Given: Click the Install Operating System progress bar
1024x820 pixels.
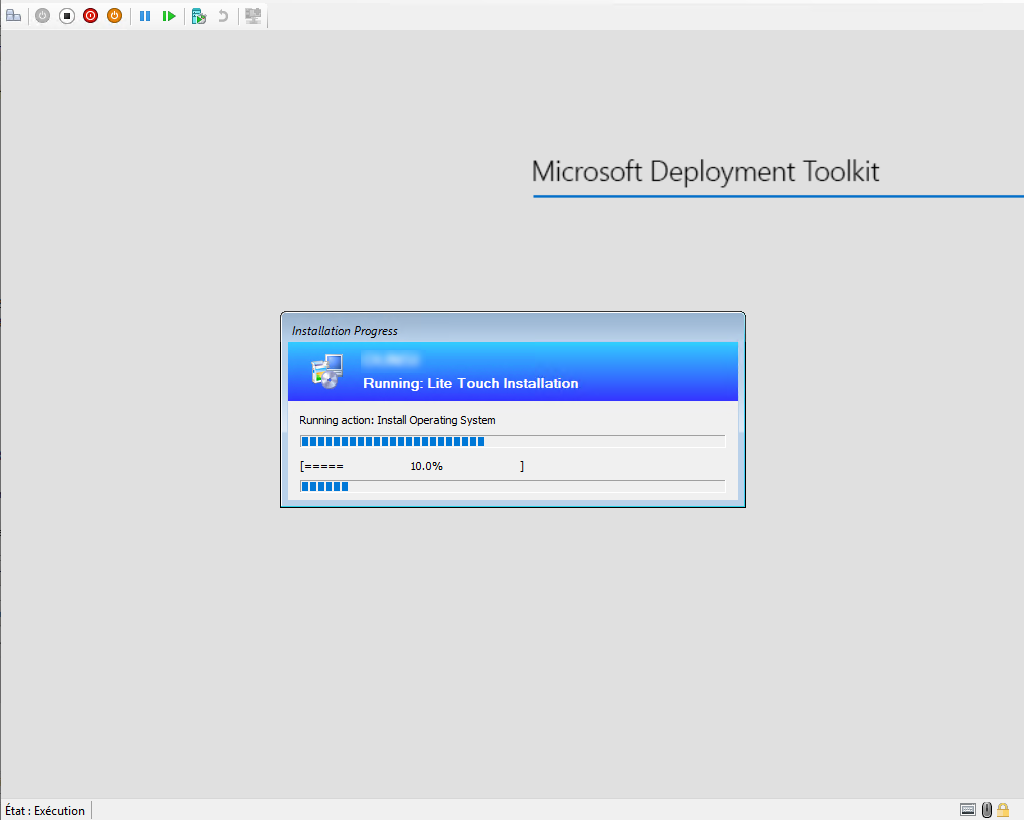Looking at the screenshot, I should (512, 441).
